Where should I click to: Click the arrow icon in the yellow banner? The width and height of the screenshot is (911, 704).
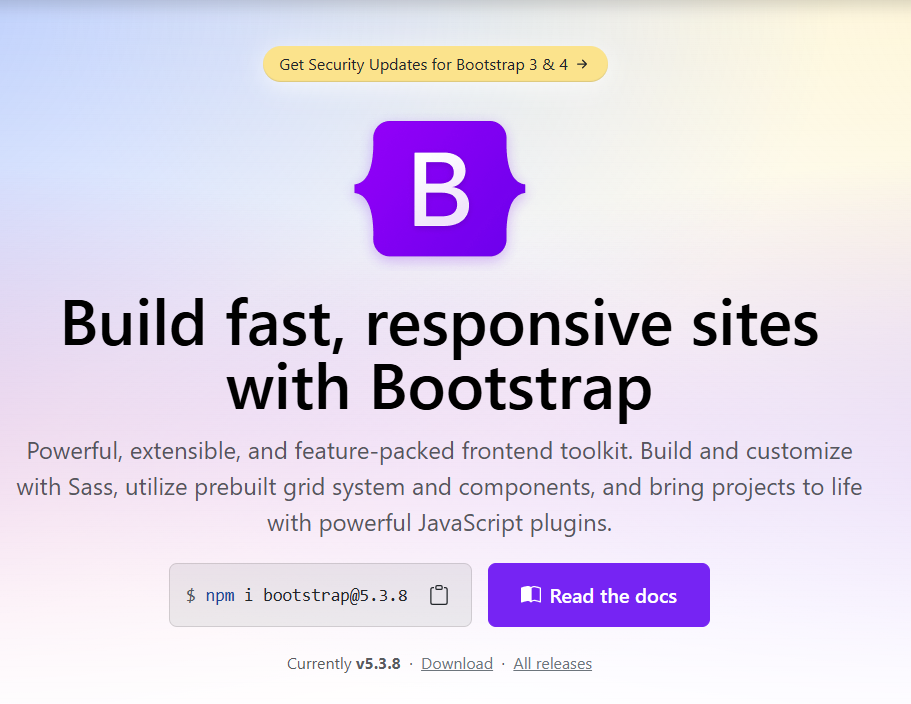[582, 64]
